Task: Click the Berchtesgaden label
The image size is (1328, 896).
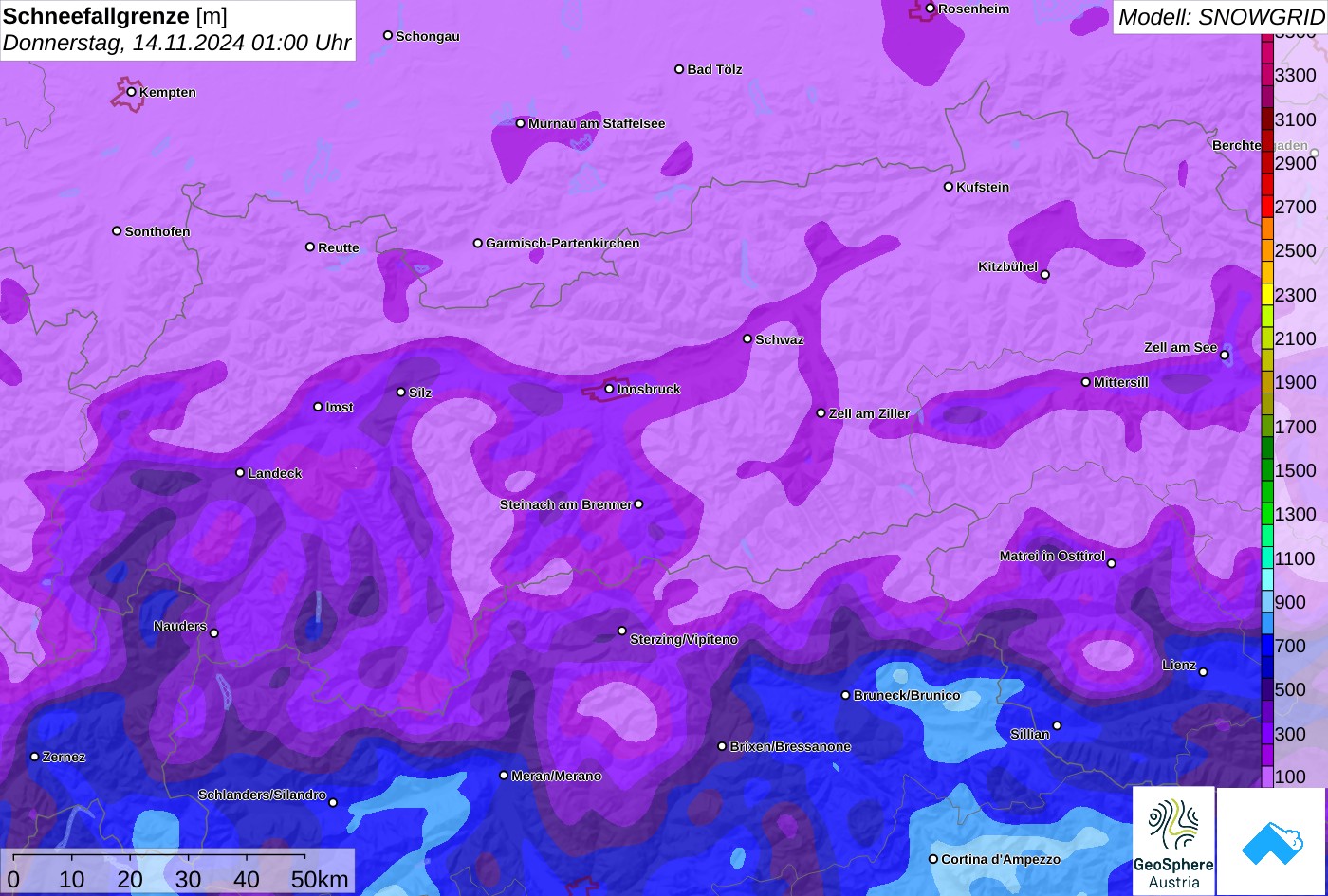Action: point(1260,146)
